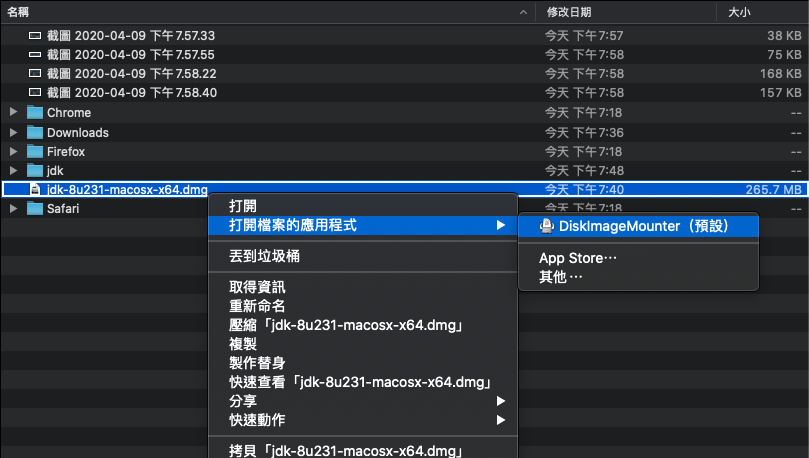Image resolution: width=809 pixels, height=458 pixels.
Task: Click date 今天 下午7:36 of Downloads
Action: click(x=584, y=133)
